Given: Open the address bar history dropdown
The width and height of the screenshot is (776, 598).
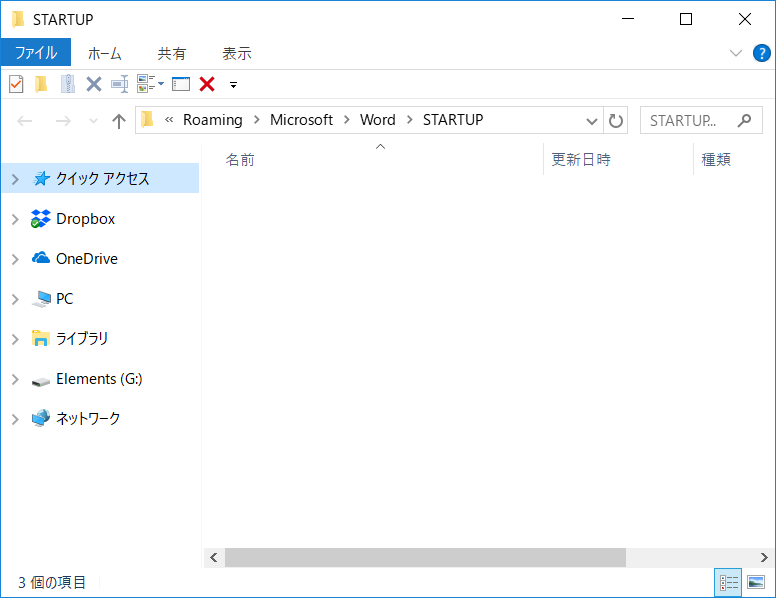Looking at the screenshot, I should [591, 121].
